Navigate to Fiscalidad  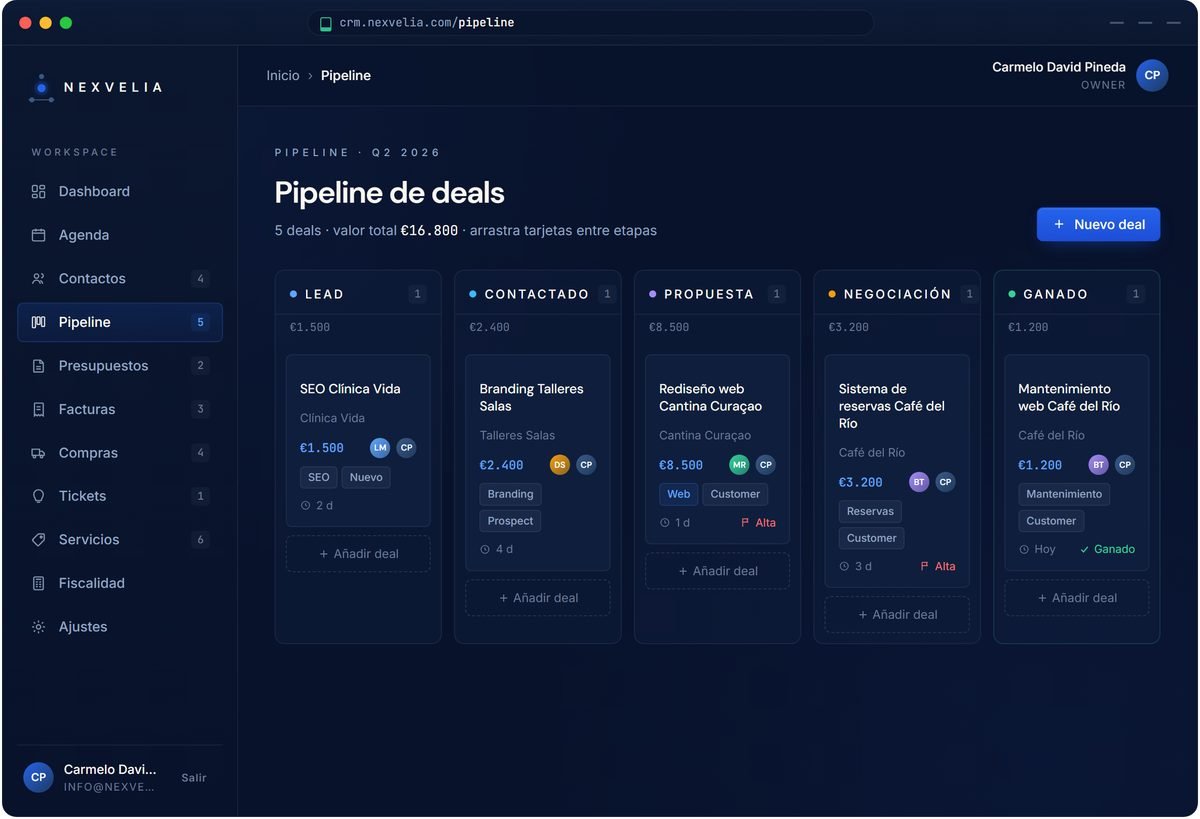120,583
